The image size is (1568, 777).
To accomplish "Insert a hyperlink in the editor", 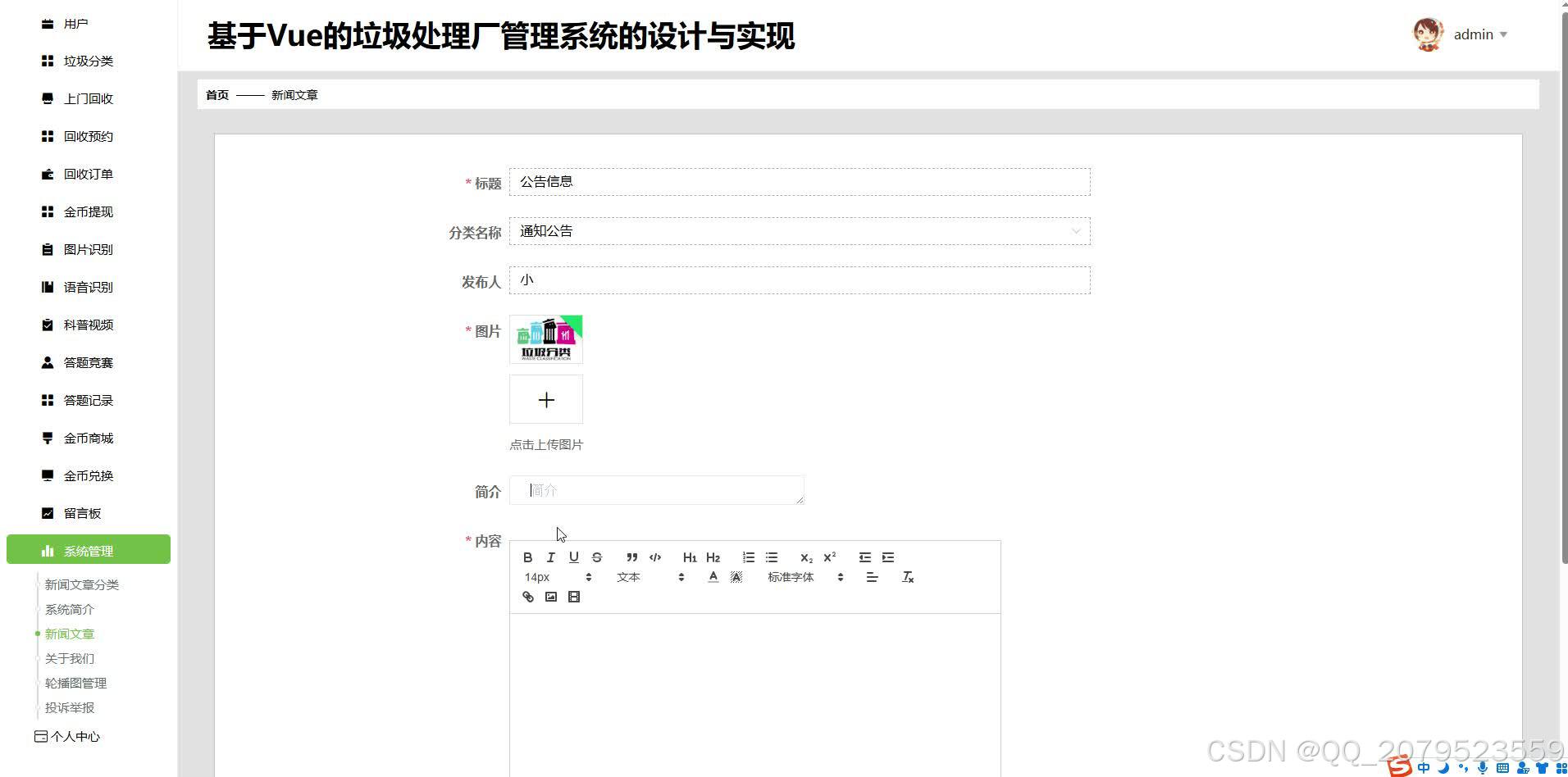I will point(527,597).
